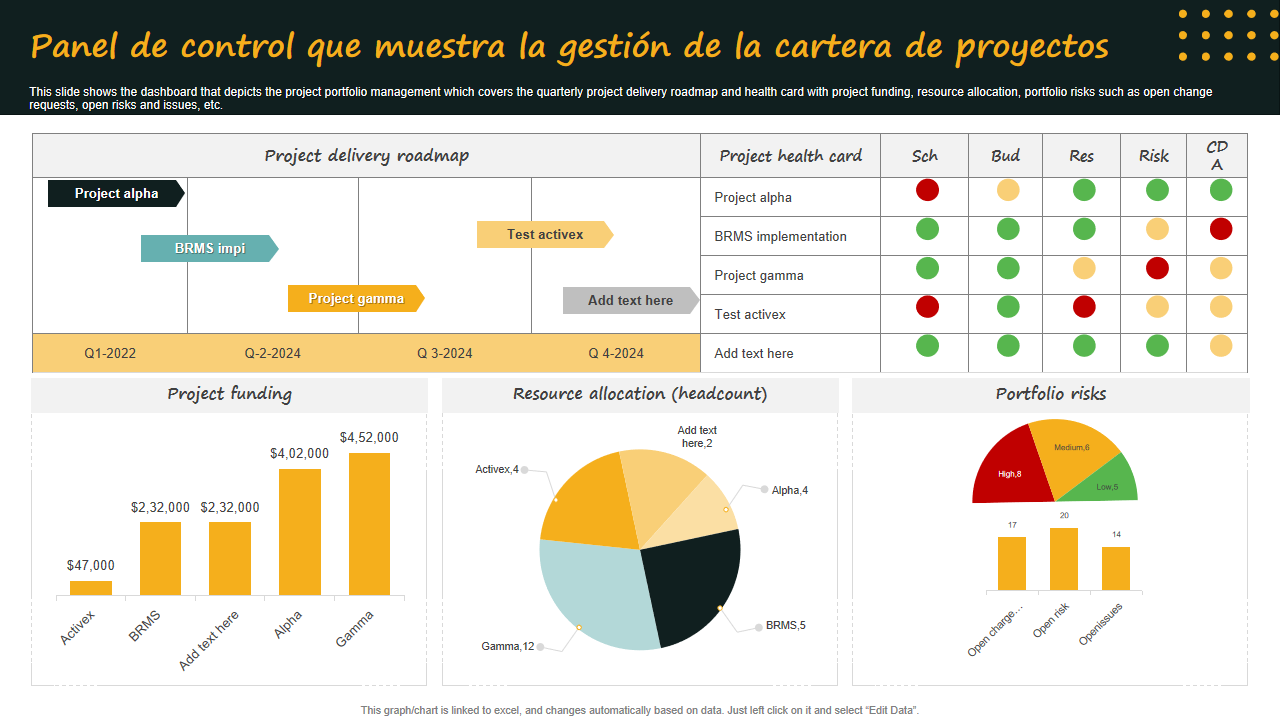Click the Risk column header
1280x720 pixels.
tap(1154, 155)
